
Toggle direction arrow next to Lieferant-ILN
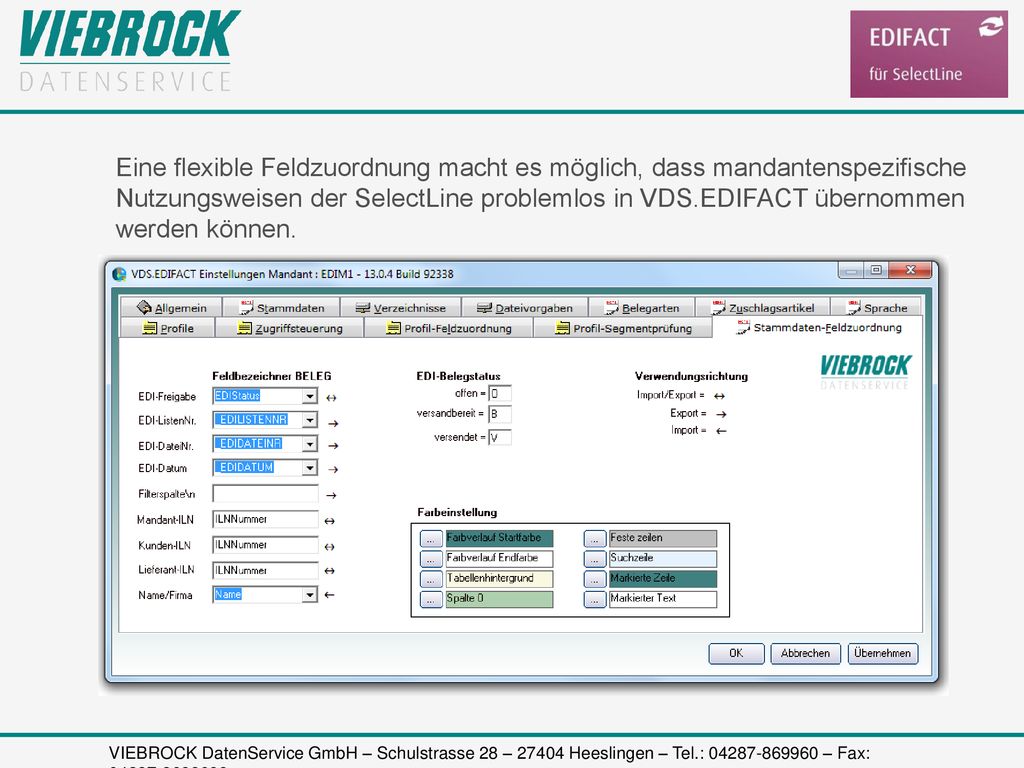[x=330, y=571]
